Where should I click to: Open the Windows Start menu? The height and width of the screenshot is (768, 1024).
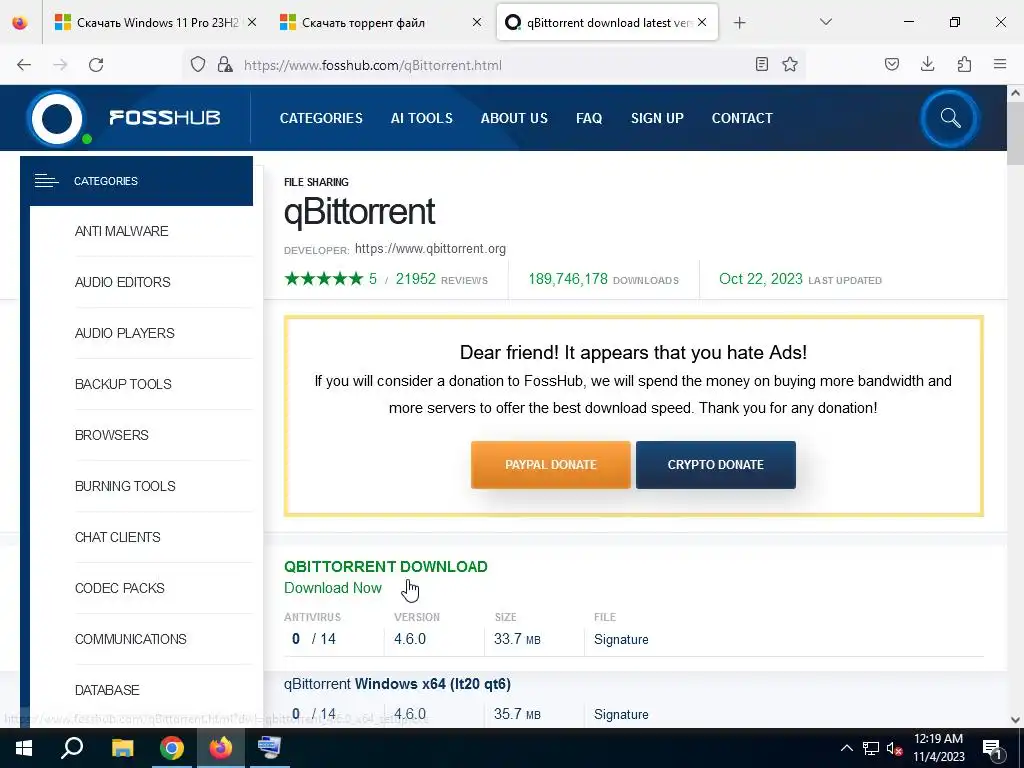24,748
